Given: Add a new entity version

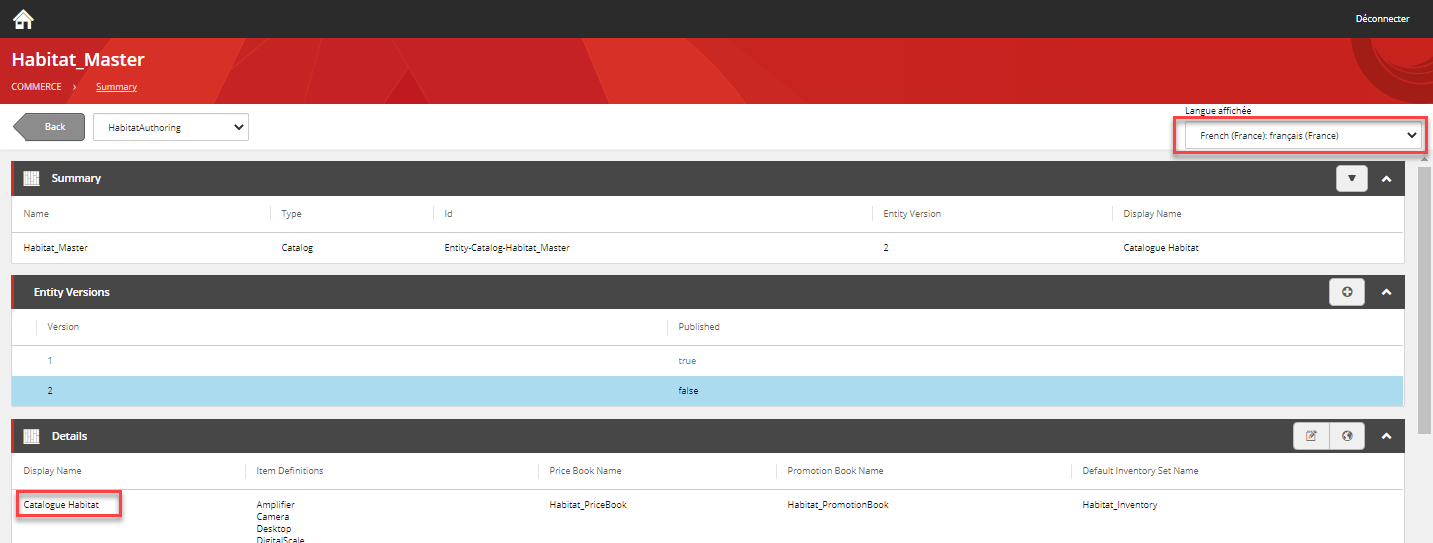Looking at the screenshot, I should [1347, 292].
